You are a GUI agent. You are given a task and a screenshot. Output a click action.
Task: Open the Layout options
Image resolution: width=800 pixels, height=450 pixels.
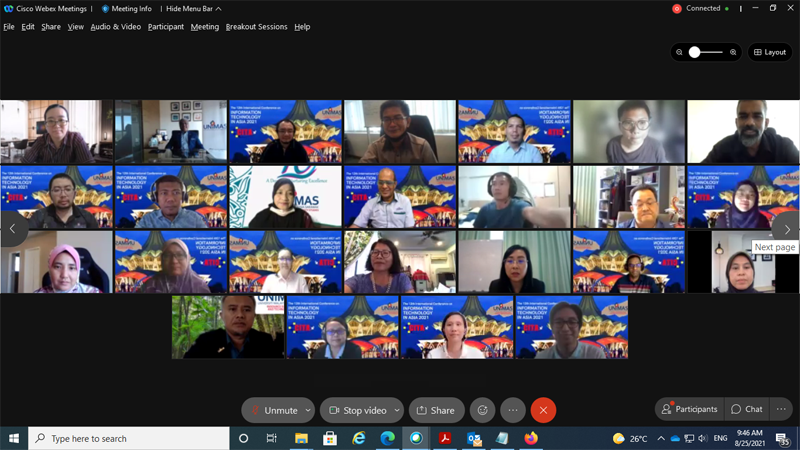tap(770, 52)
